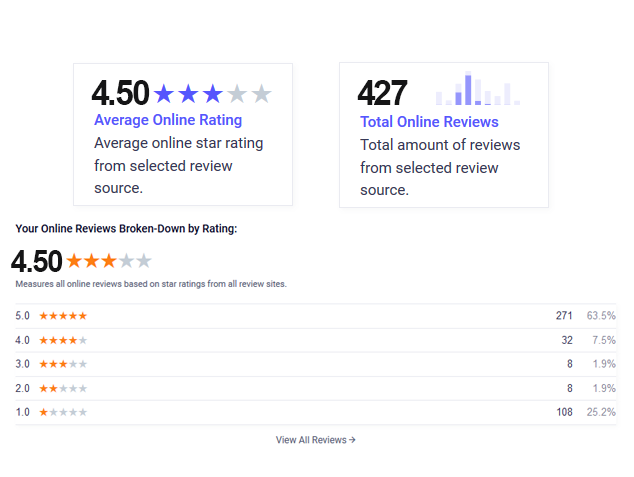Click the 7.5% percentage in the 4.0 row
Screen dimensions: 634x477
point(604,340)
